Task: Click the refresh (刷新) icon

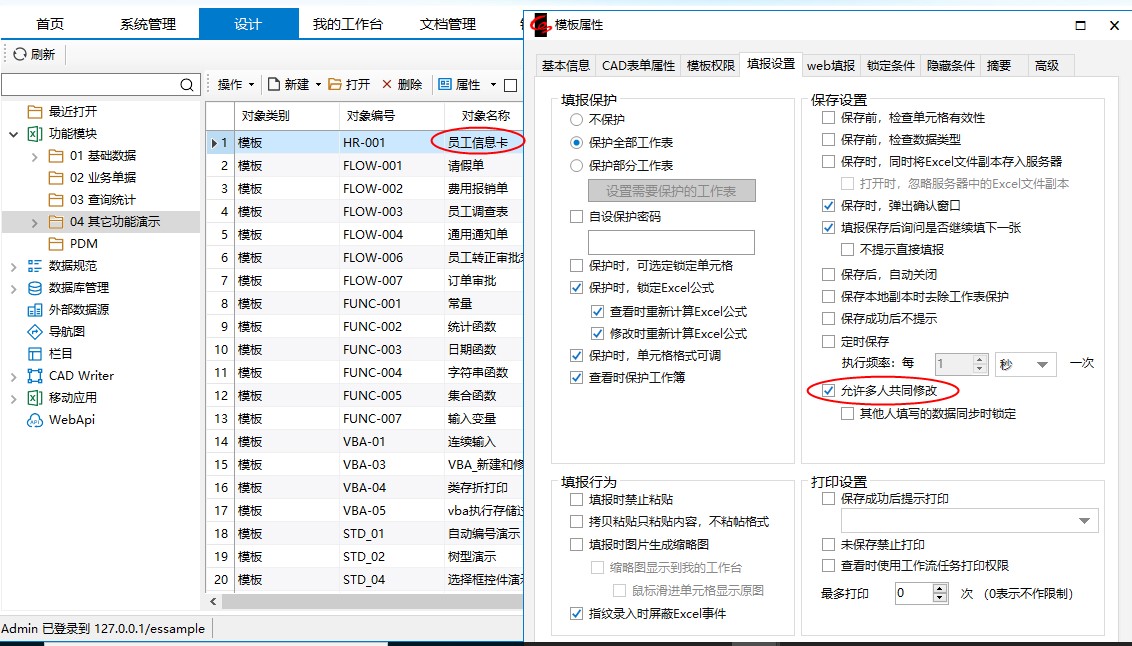Action: 19,55
